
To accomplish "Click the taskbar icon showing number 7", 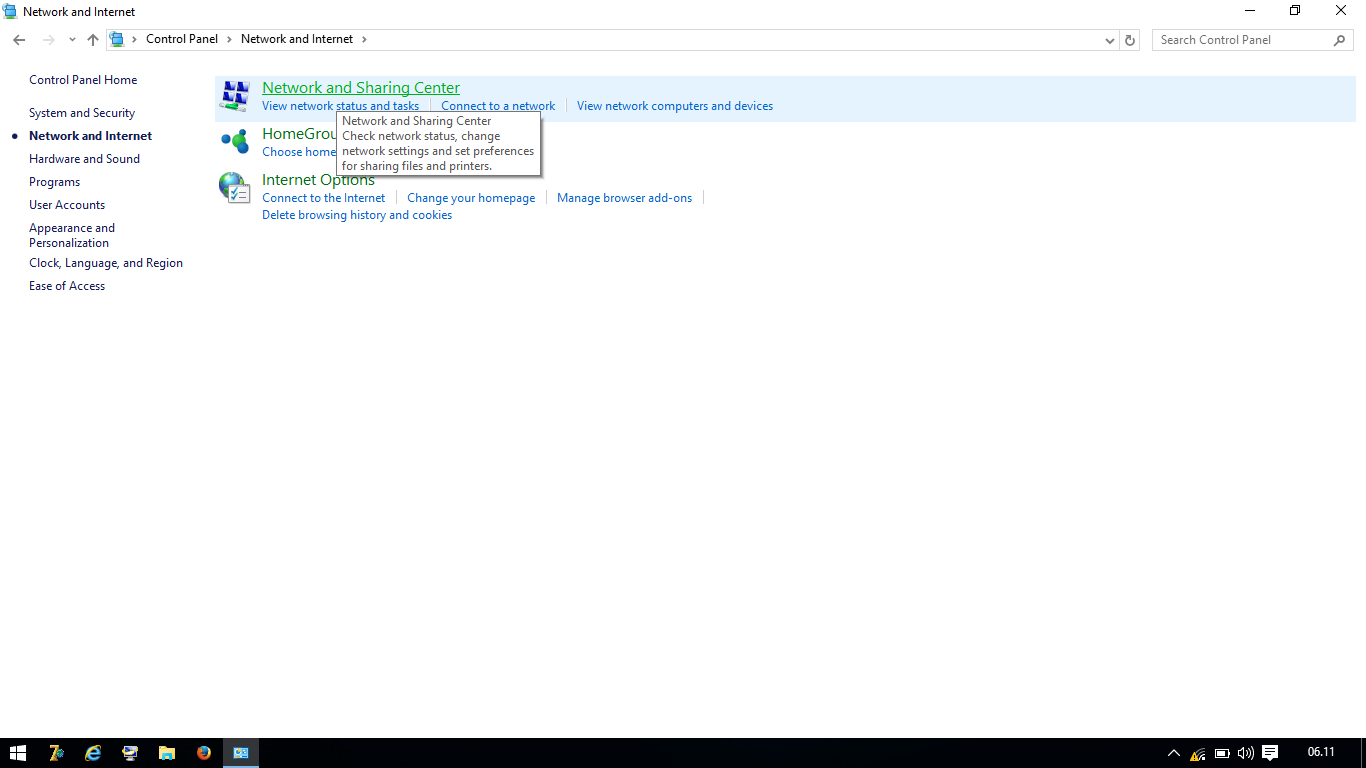I will click(x=56, y=753).
